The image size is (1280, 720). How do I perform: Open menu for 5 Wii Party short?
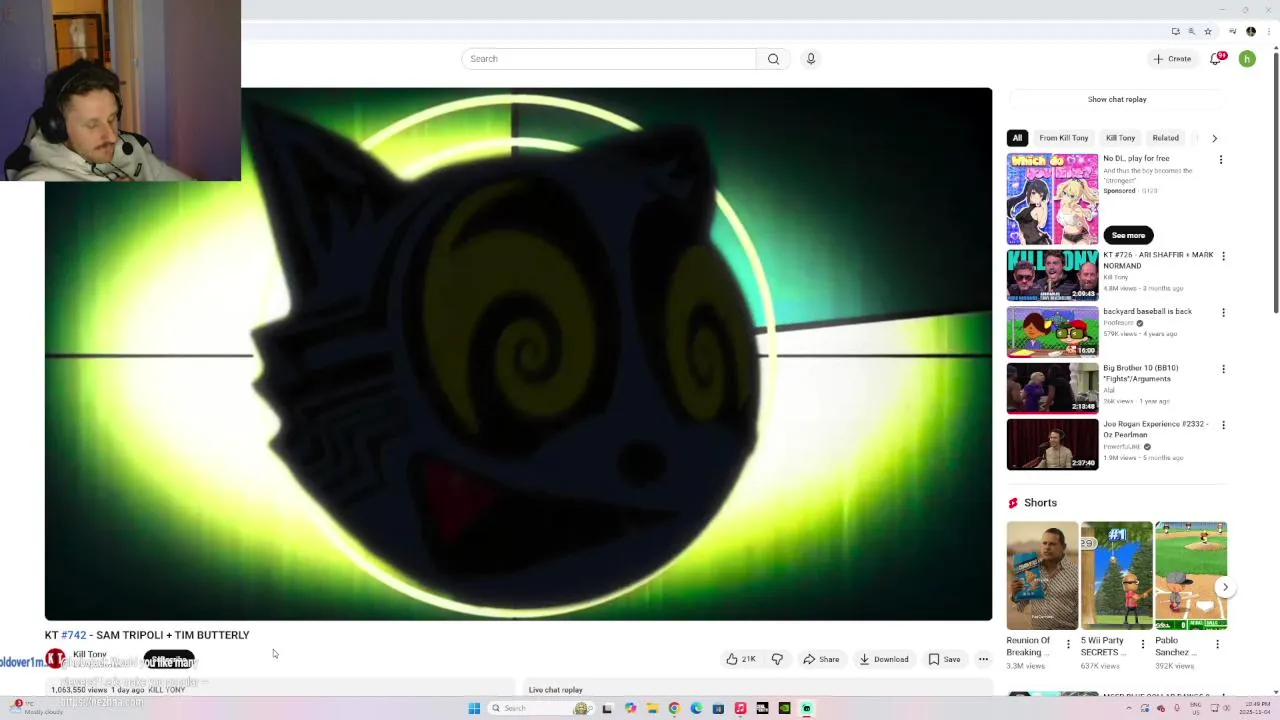[1142, 645]
